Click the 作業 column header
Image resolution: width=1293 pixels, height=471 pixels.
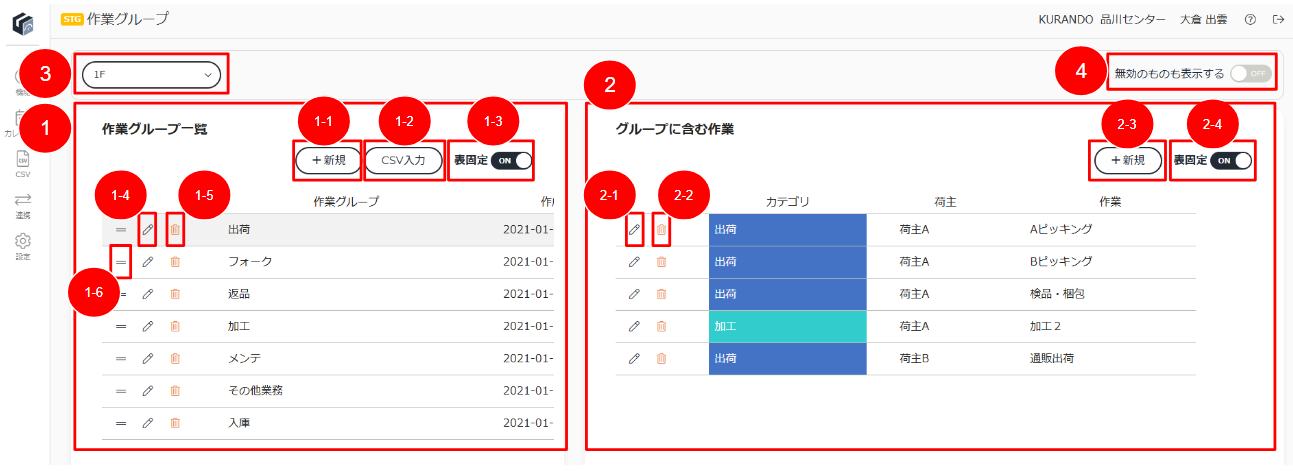1110,202
